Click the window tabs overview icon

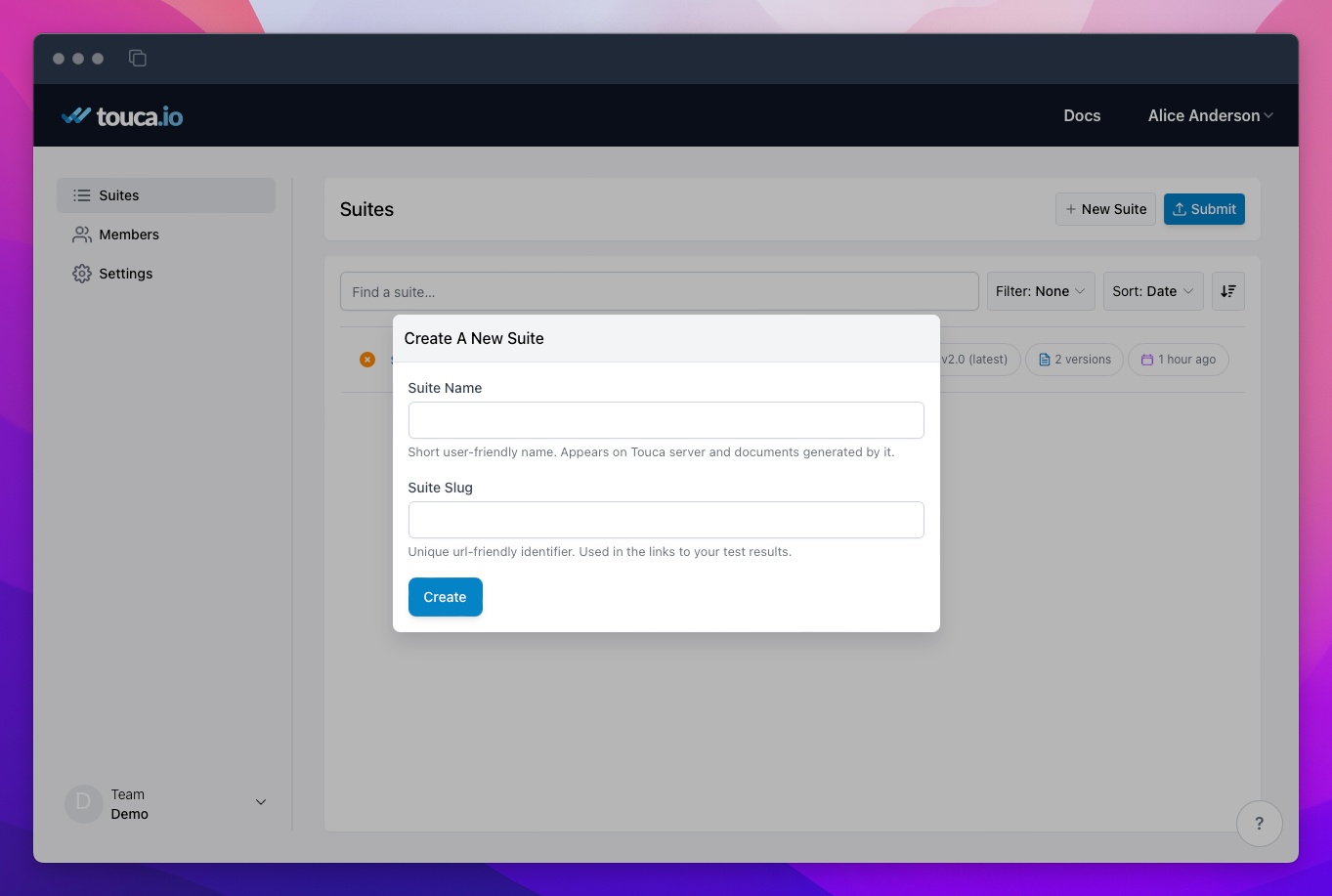tap(138, 59)
